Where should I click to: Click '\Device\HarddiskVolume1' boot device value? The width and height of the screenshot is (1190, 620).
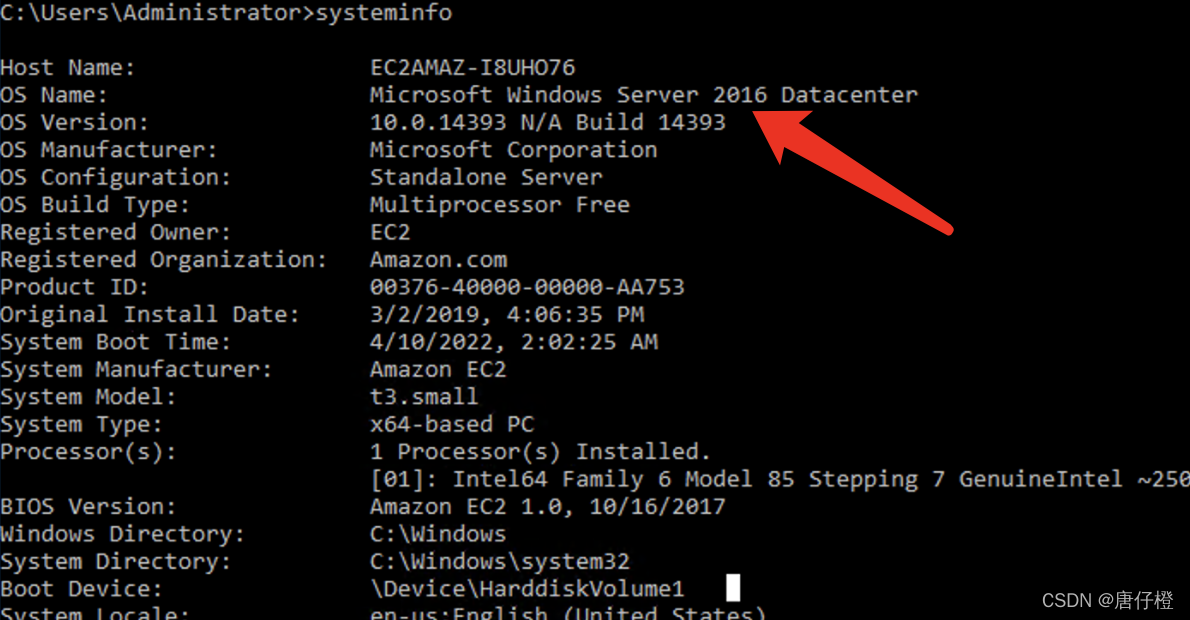tap(527, 588)
